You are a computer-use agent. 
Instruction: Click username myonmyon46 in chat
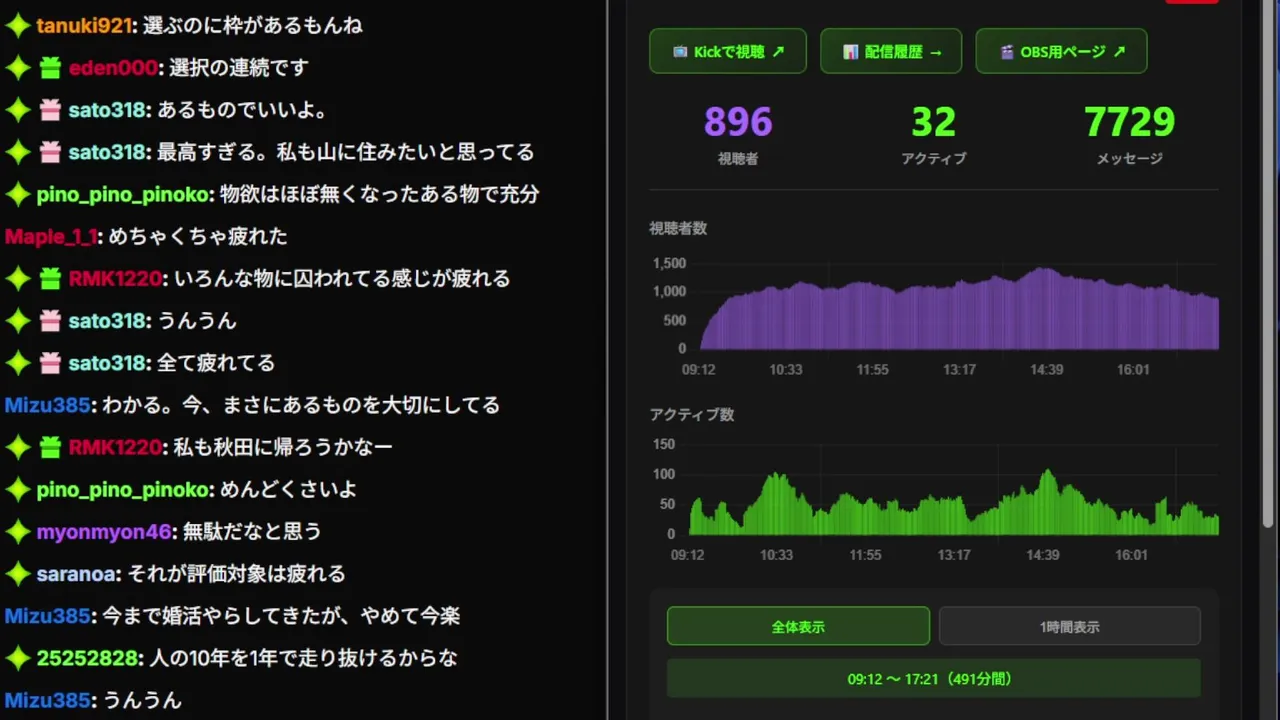(x=104, y=531)
